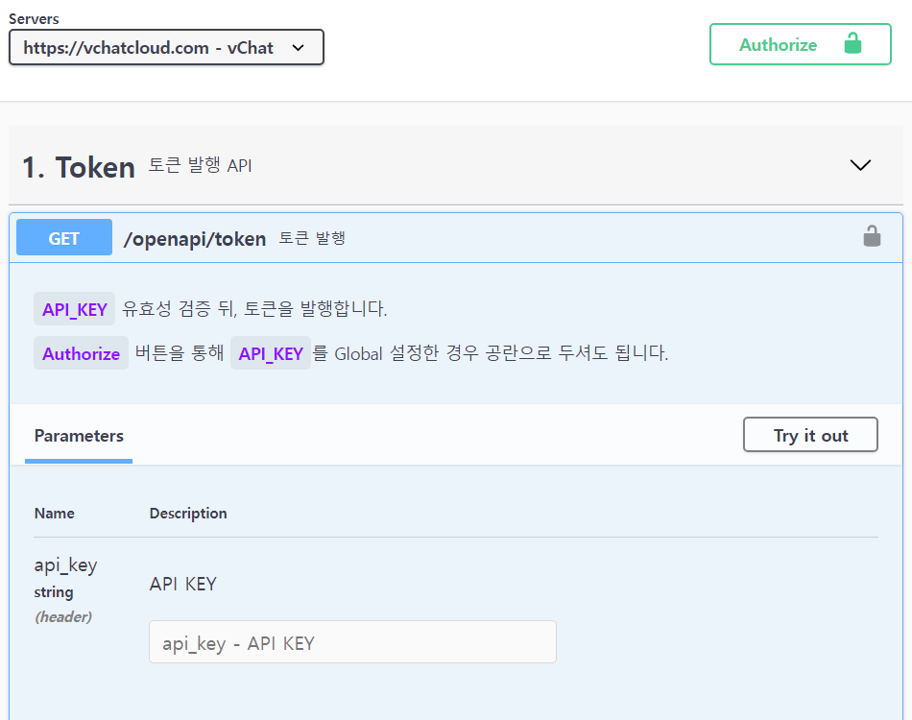Viewport: 912px width, 720px height.
Task: Click the Description column header
Action: pyautogui.click(x=188, y=513)
